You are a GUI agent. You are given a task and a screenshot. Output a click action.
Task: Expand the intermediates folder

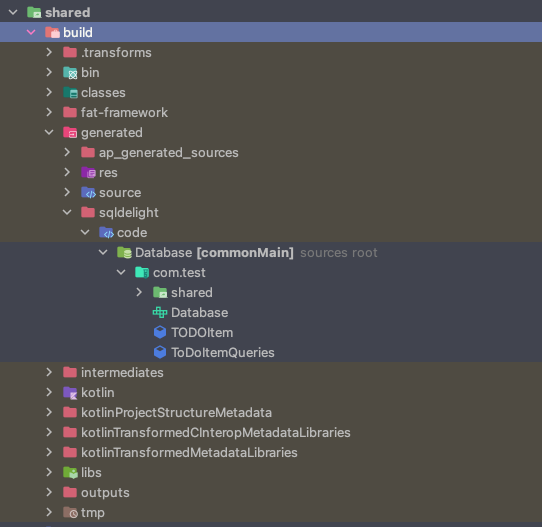(49, 372)
